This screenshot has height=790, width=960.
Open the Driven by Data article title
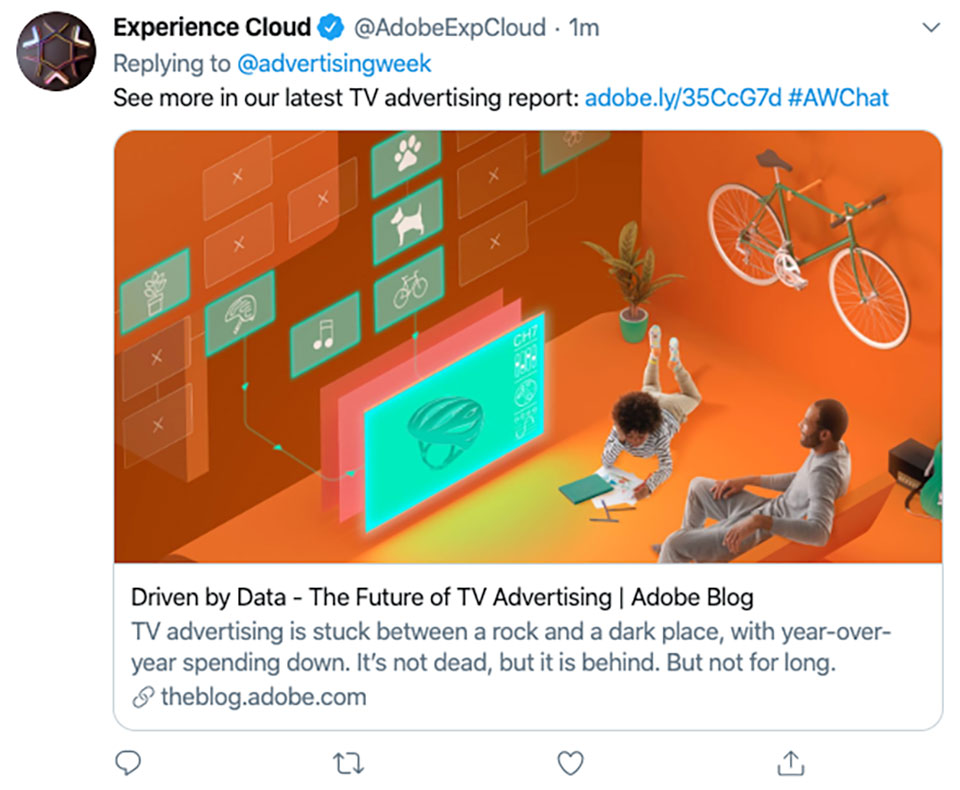[x=442, y=597]
